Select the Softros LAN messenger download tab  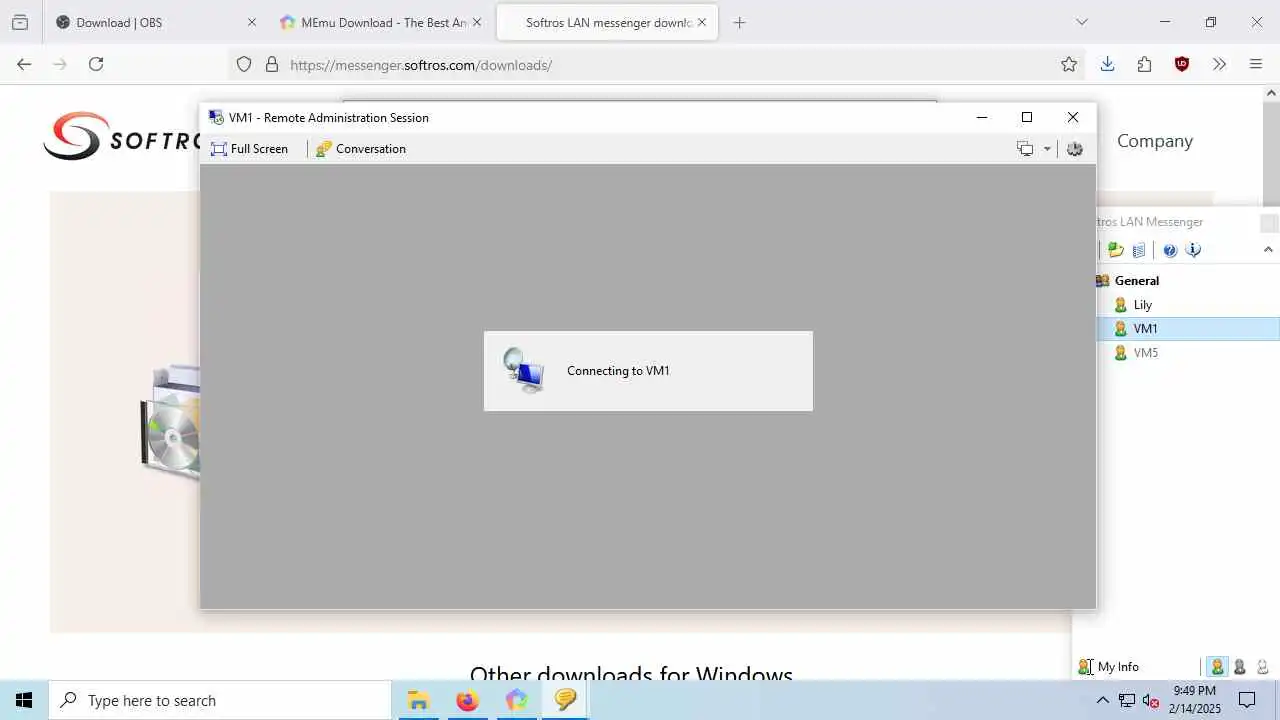pyautogui.click(x=607, y=22)
